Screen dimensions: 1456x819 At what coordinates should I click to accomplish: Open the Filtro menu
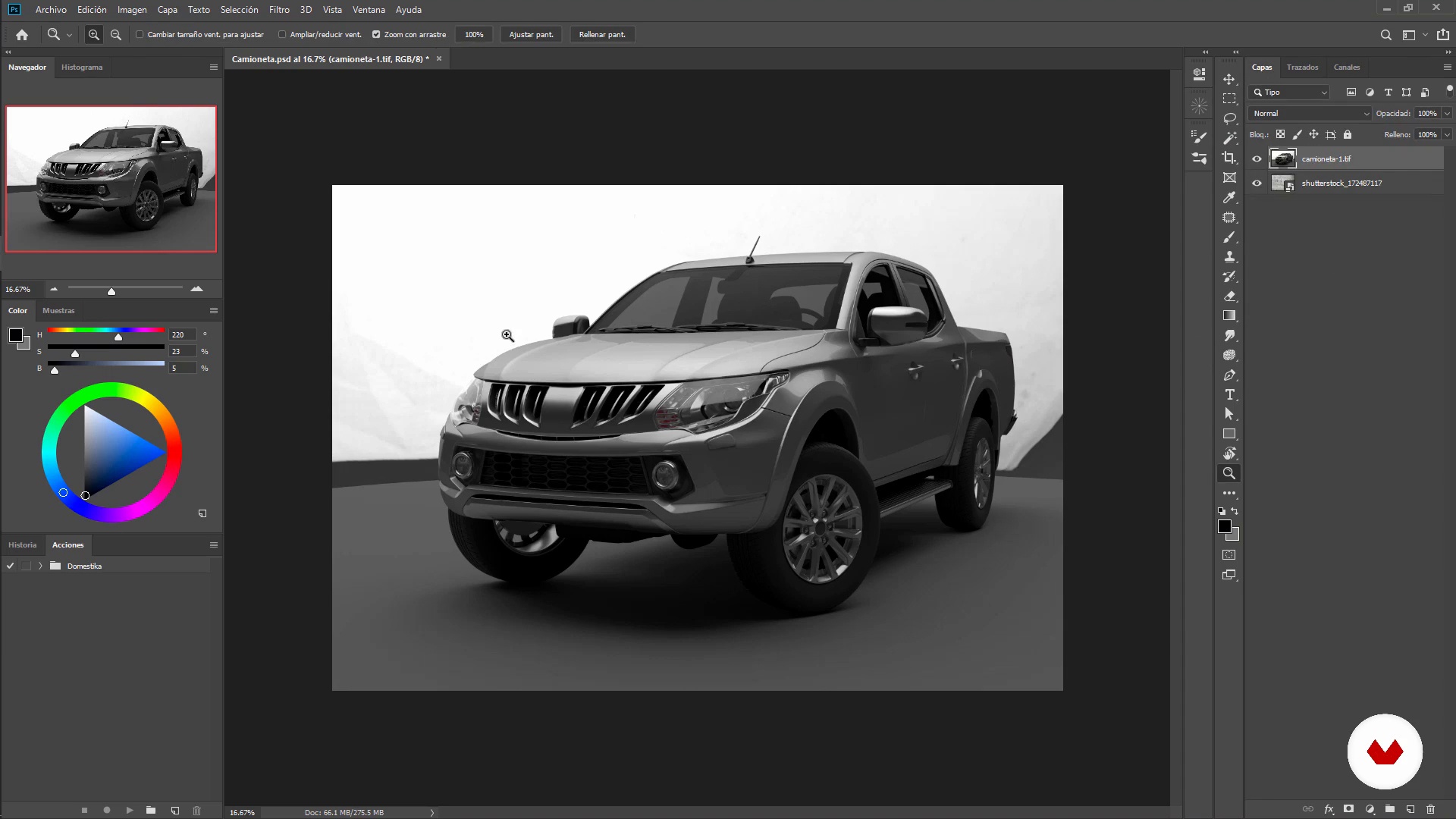(x=279, y=10)
